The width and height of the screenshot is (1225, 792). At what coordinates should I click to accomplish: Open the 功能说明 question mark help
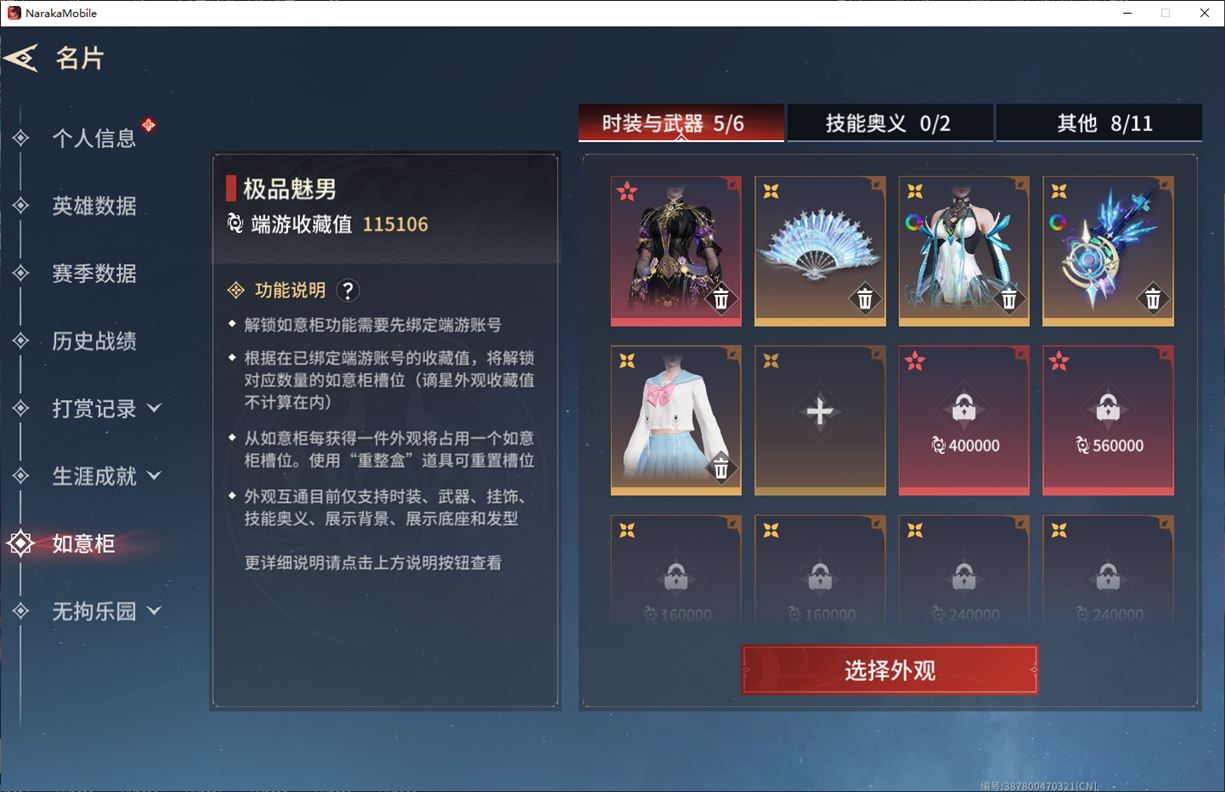347,290
